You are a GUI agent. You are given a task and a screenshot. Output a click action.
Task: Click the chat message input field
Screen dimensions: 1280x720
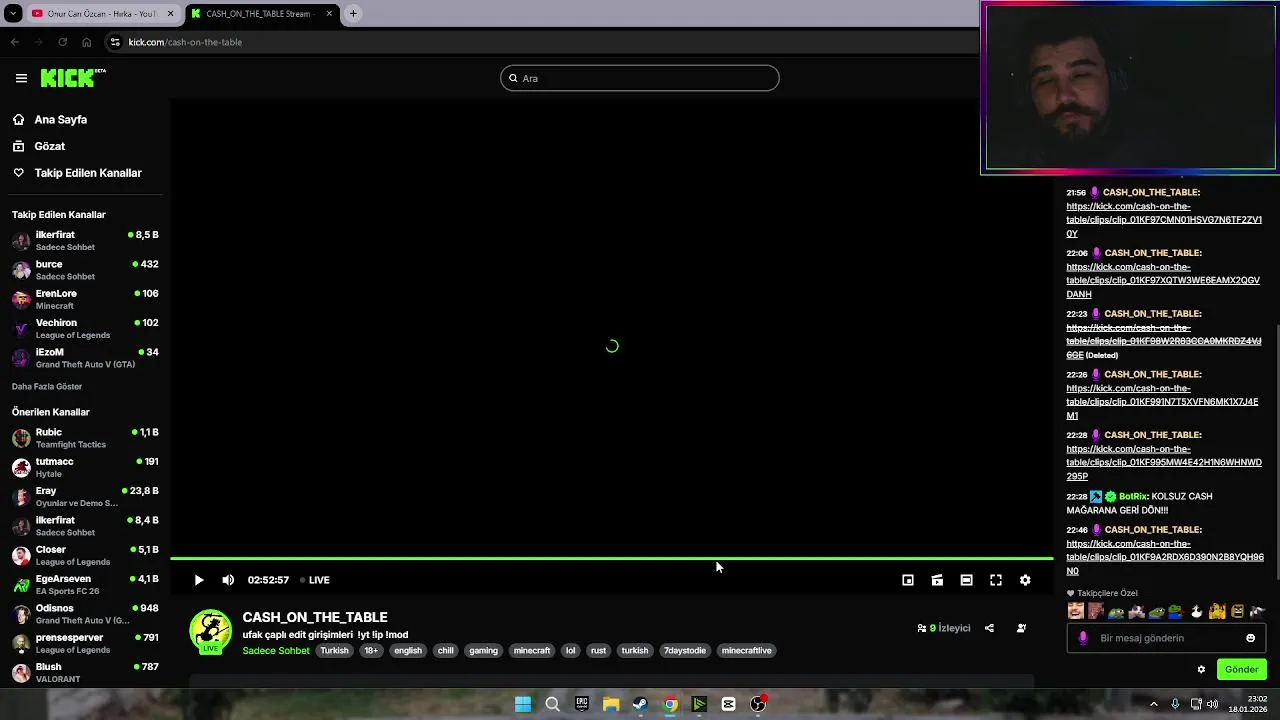click(x=1166, y=638)
